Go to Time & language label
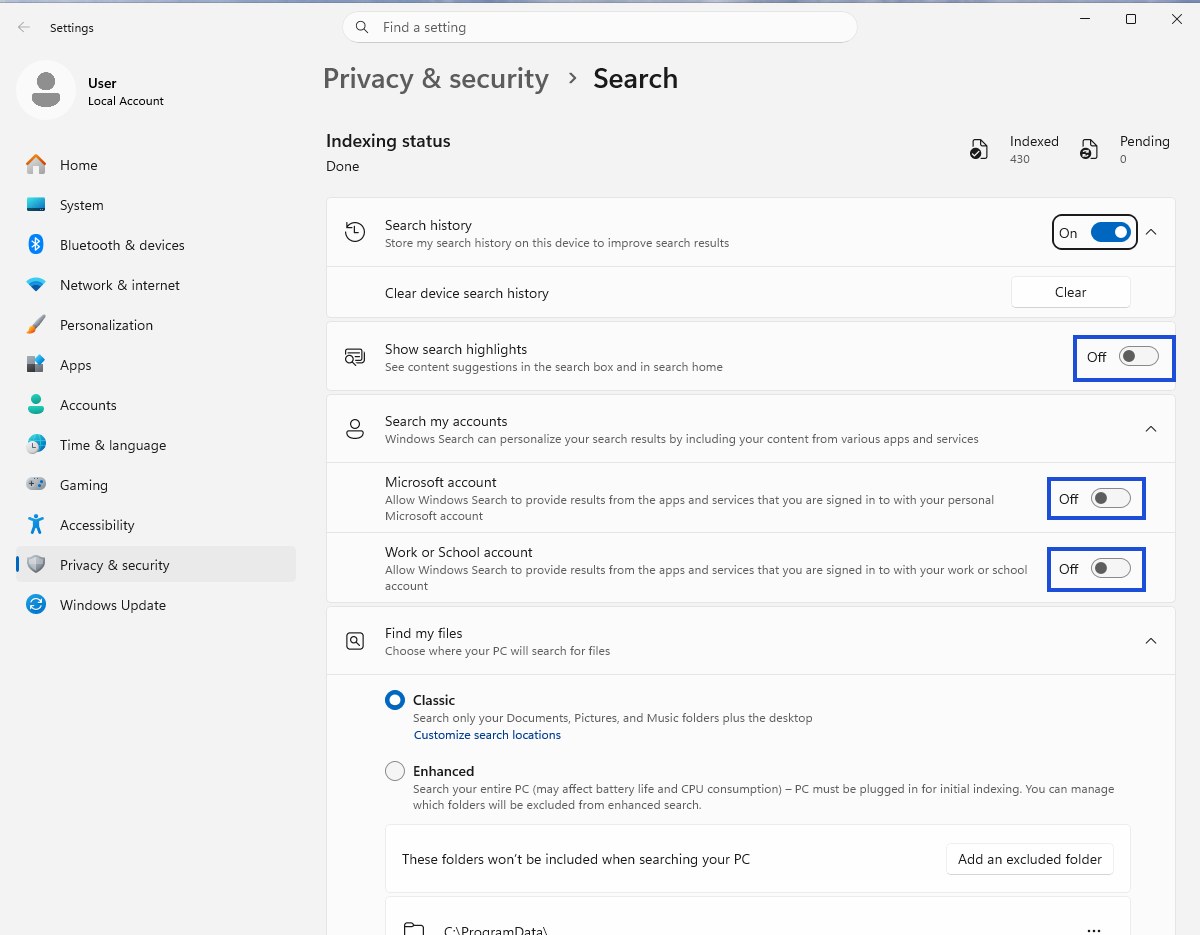1200x935 pixels. (113, 445)
